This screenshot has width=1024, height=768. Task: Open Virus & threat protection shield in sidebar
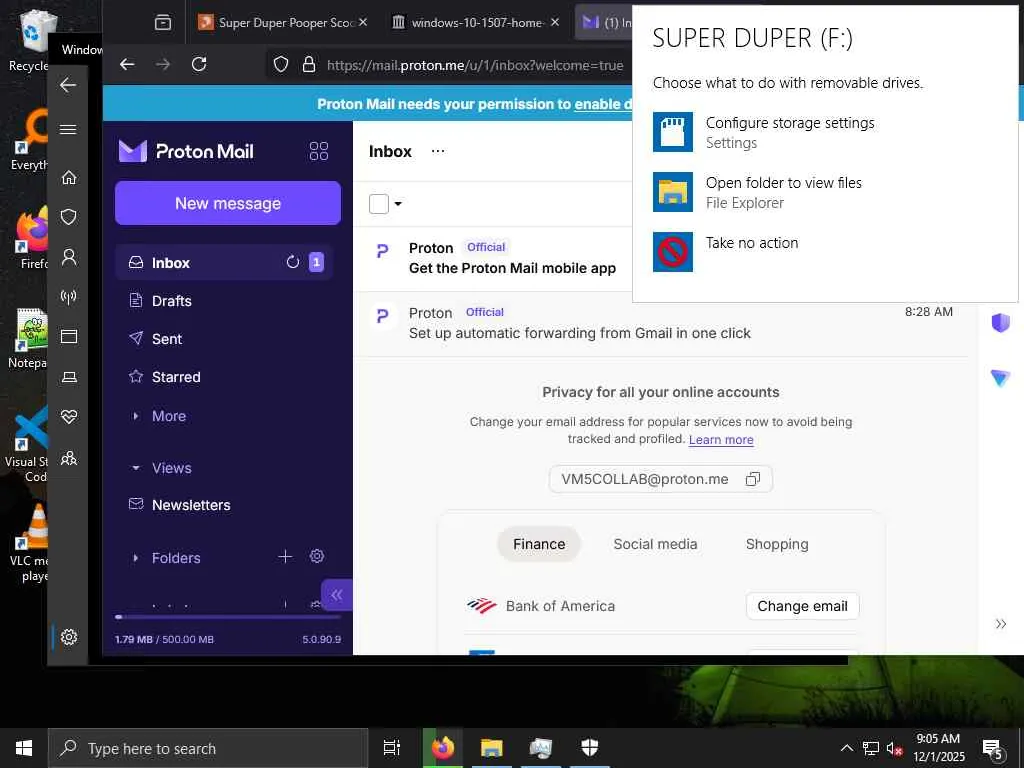pos(69,217)
